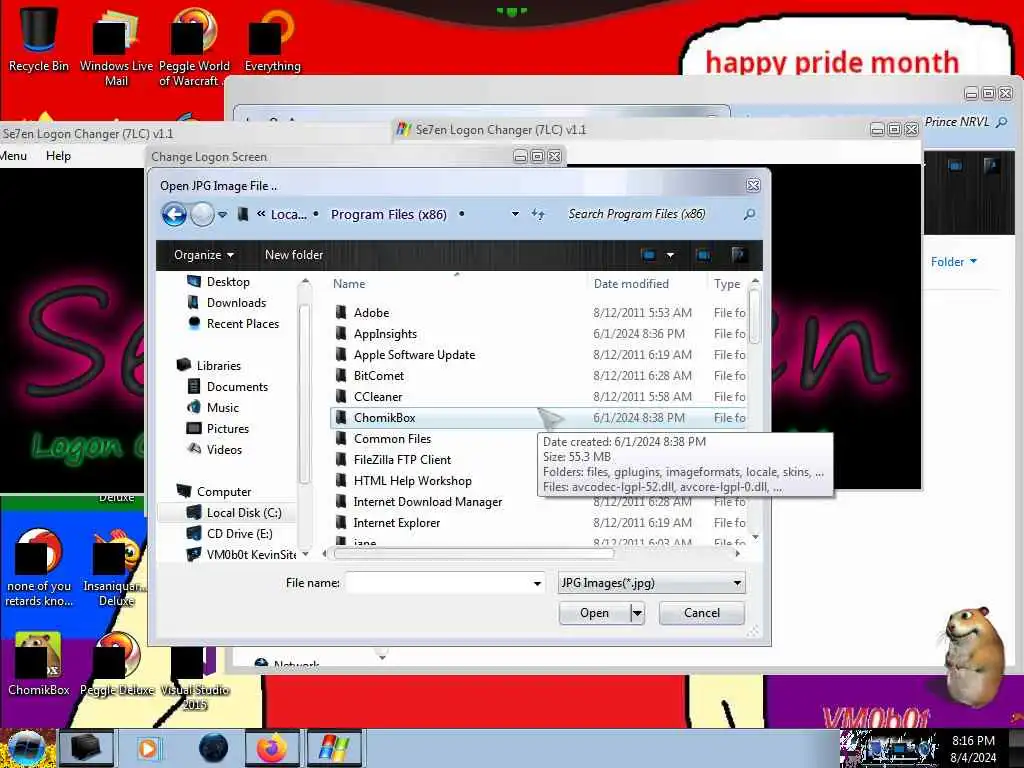
Task: Open Menu in Se7en Logon Changer window
Action: (x=13, y=155)
